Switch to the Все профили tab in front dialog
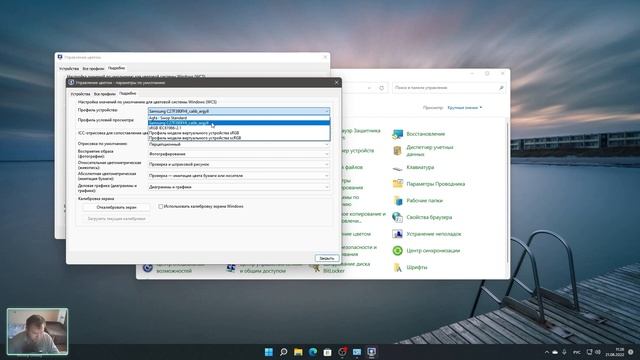Screen dimensions: 640x360 104,94
